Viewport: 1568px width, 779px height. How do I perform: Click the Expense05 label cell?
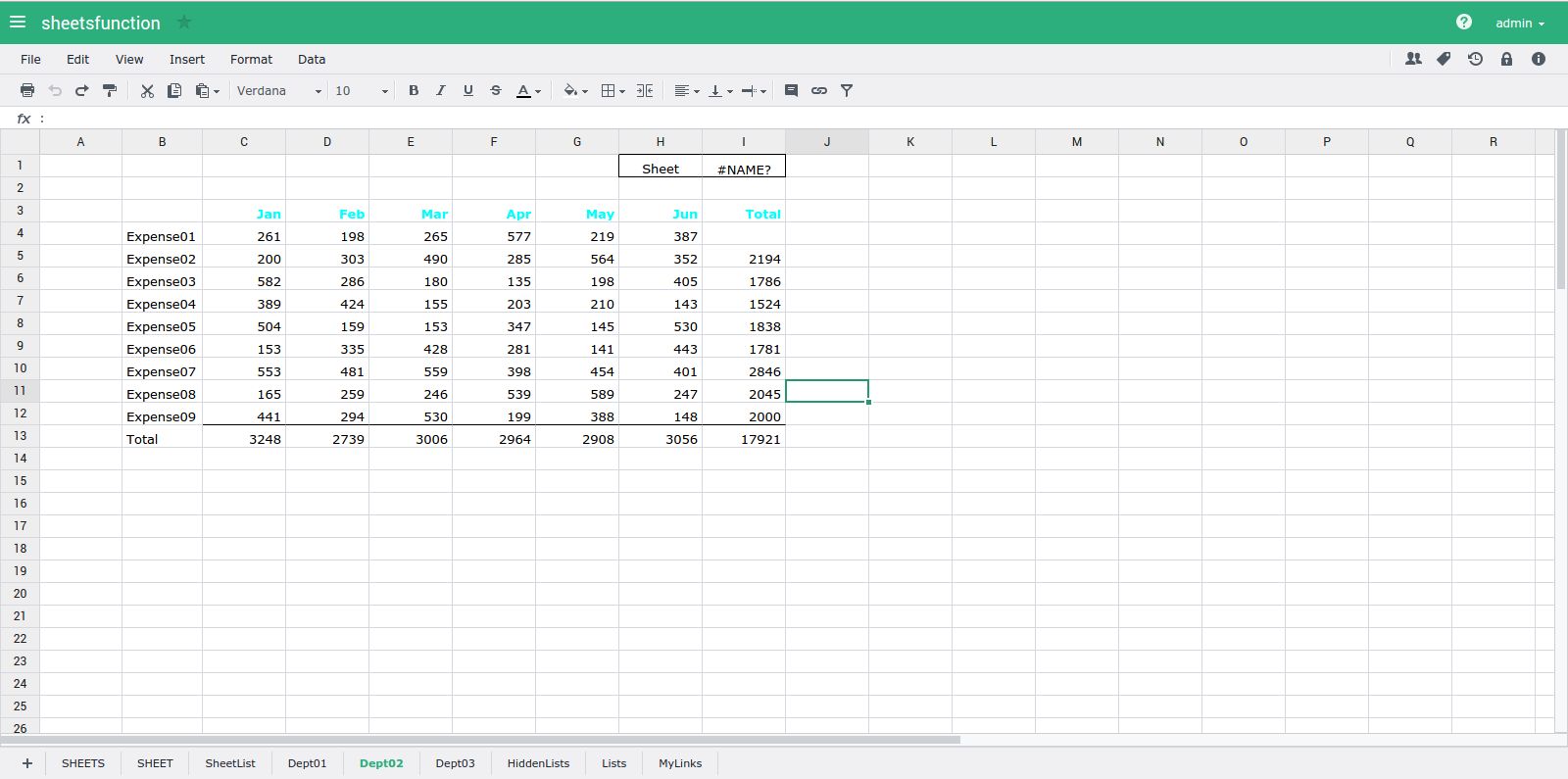pyautogui.click(x=162, y=324)
